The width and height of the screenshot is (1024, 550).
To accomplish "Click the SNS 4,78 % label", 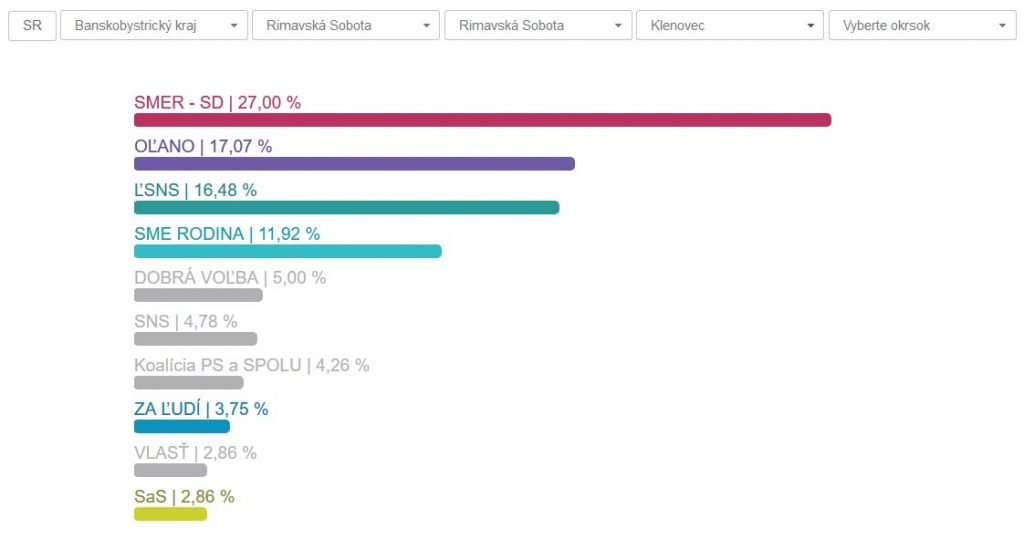I will click(186, 322).
